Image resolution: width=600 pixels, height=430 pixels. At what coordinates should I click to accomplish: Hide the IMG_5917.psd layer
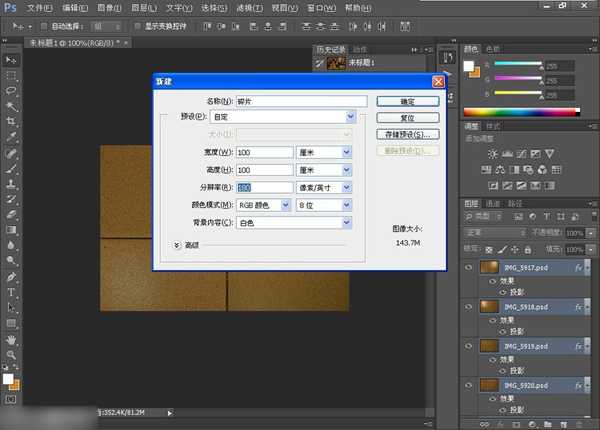[469, 268]
